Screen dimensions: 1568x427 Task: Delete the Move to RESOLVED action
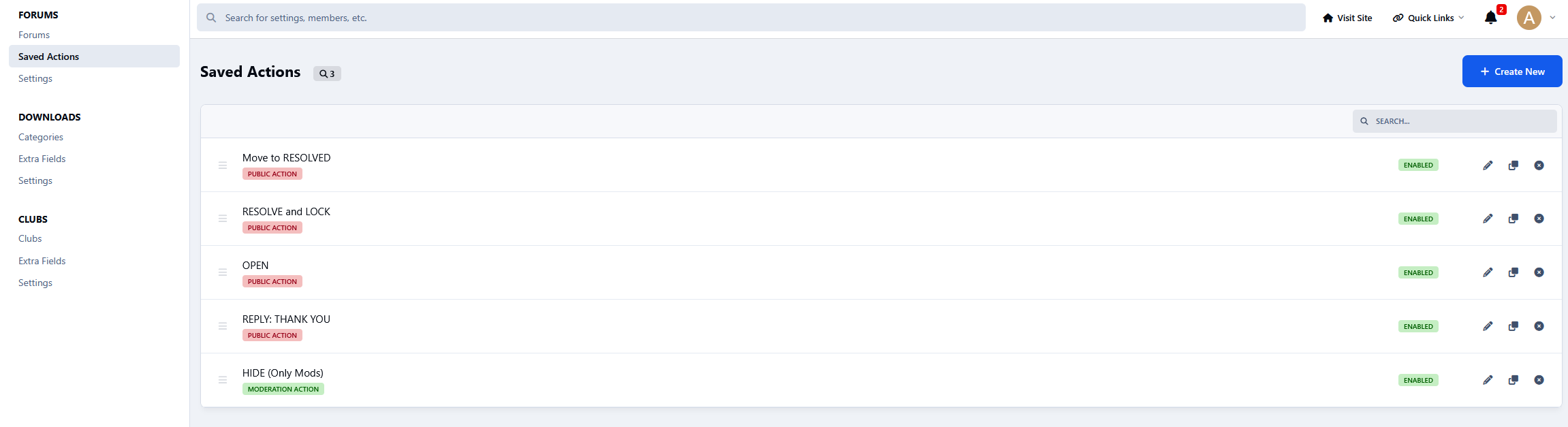[x=1539, y=165]
